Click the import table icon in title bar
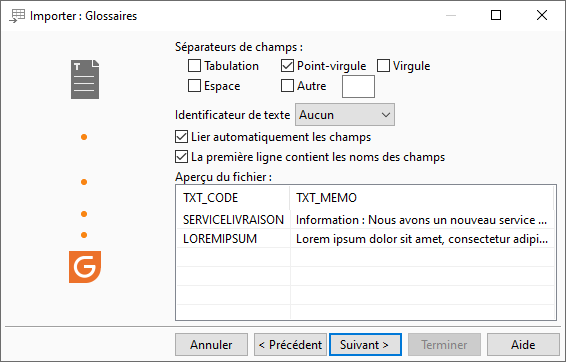Viewport: 566px width, 362px height. 17,16
